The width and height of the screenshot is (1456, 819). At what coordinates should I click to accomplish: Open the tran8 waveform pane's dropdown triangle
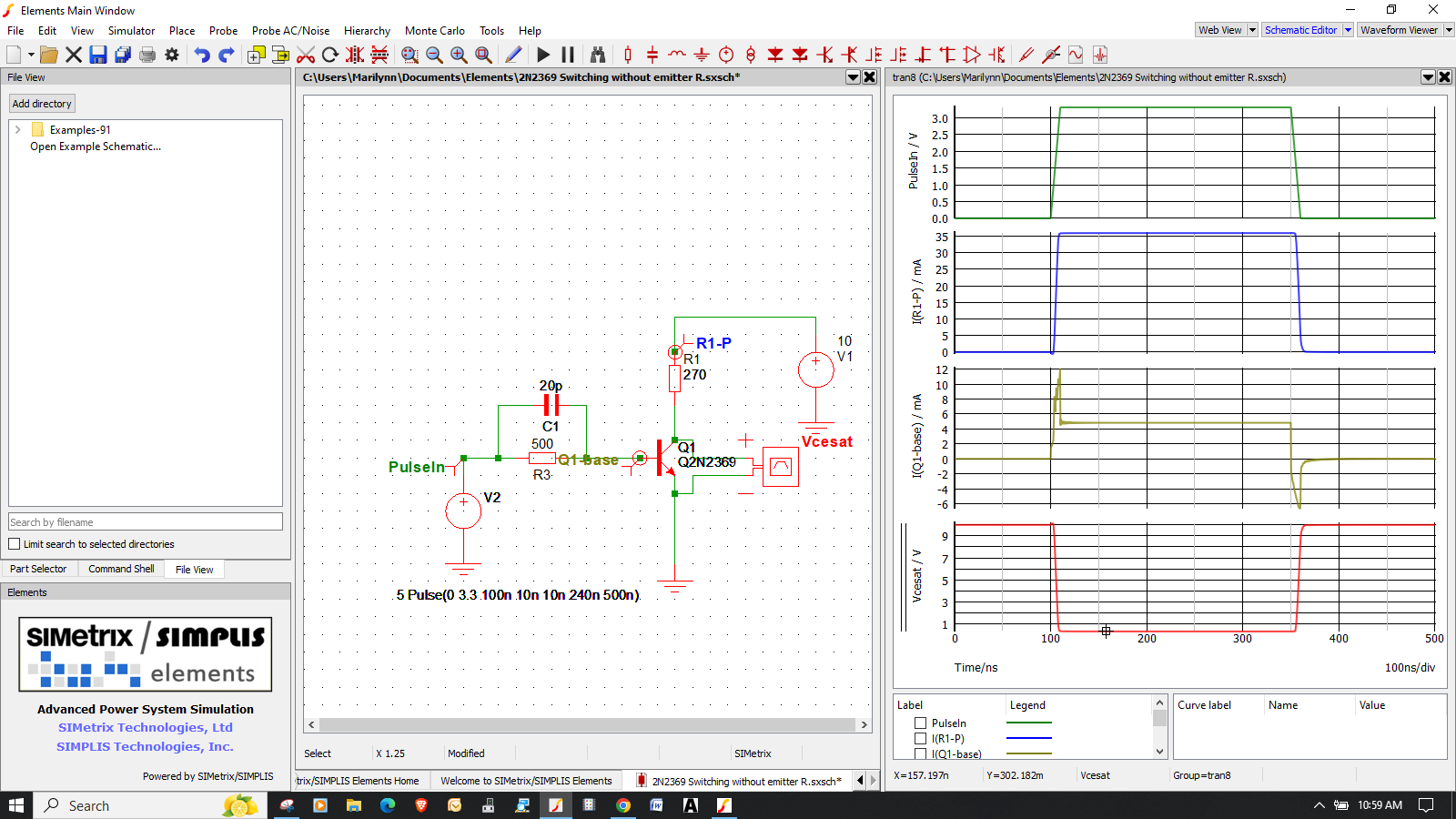[1429, 77]
